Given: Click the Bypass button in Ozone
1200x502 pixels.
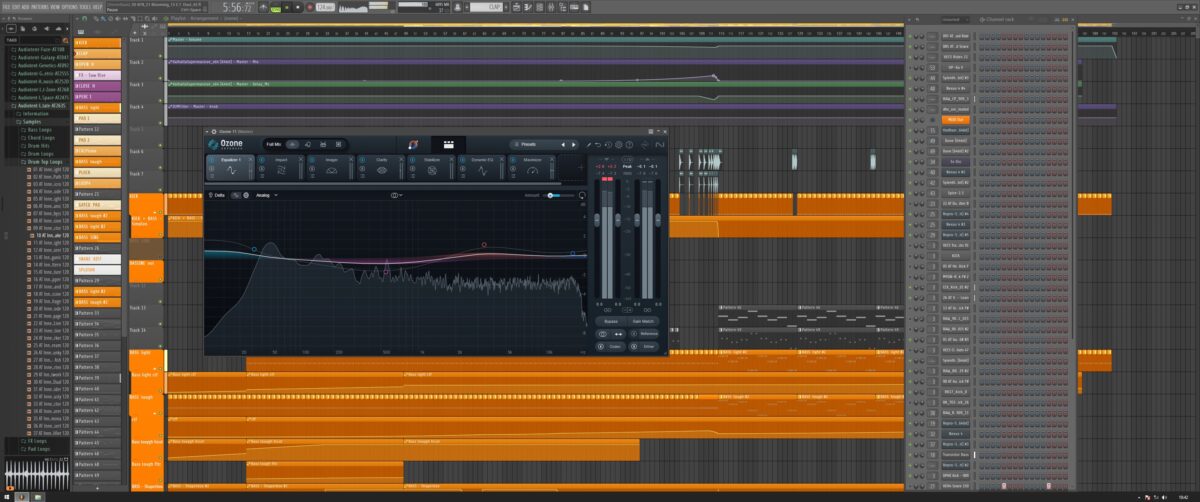Looking at the screenshot, I should tap(611, 321).
